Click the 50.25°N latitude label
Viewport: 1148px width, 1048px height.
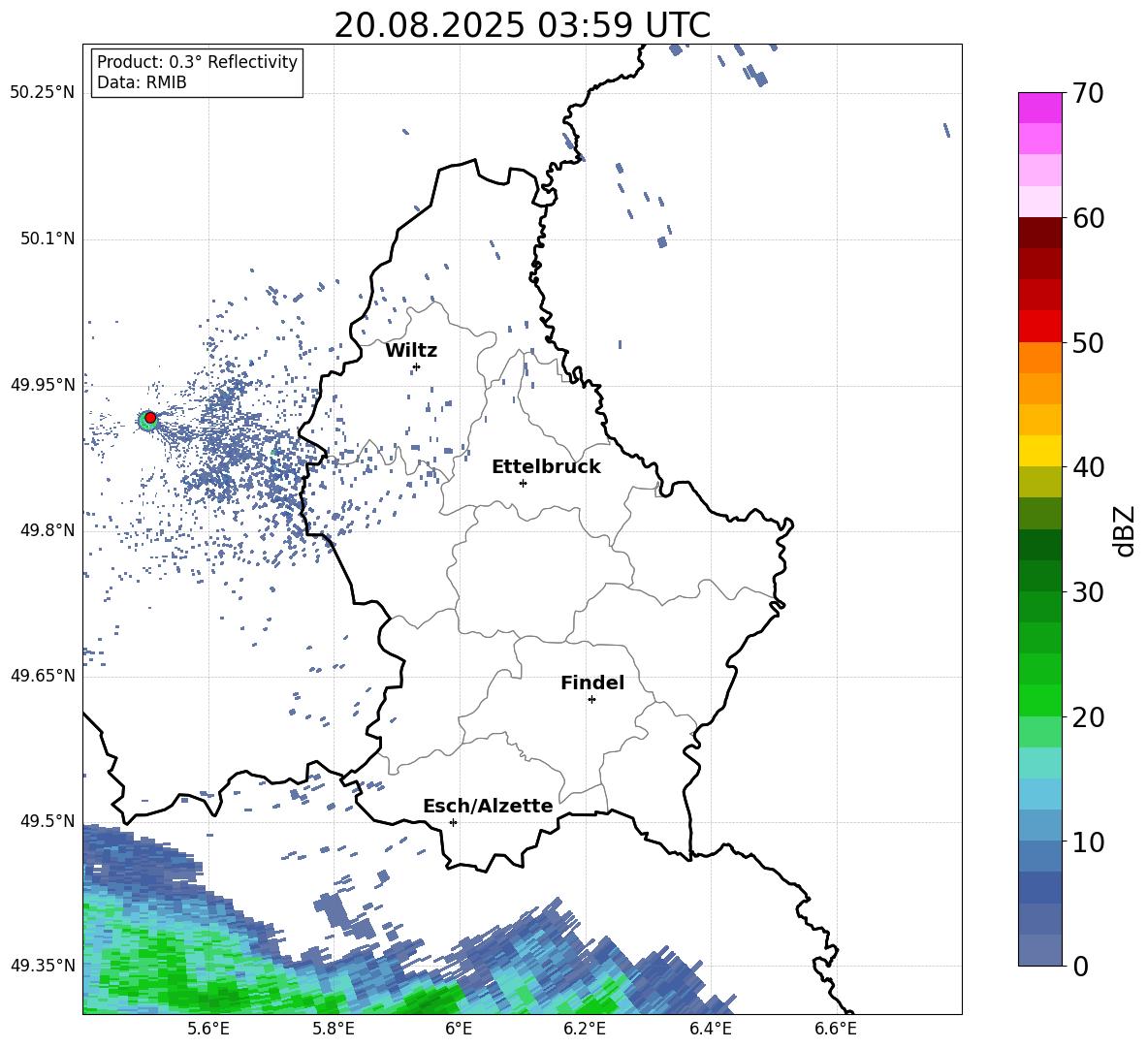coord(43,93)
